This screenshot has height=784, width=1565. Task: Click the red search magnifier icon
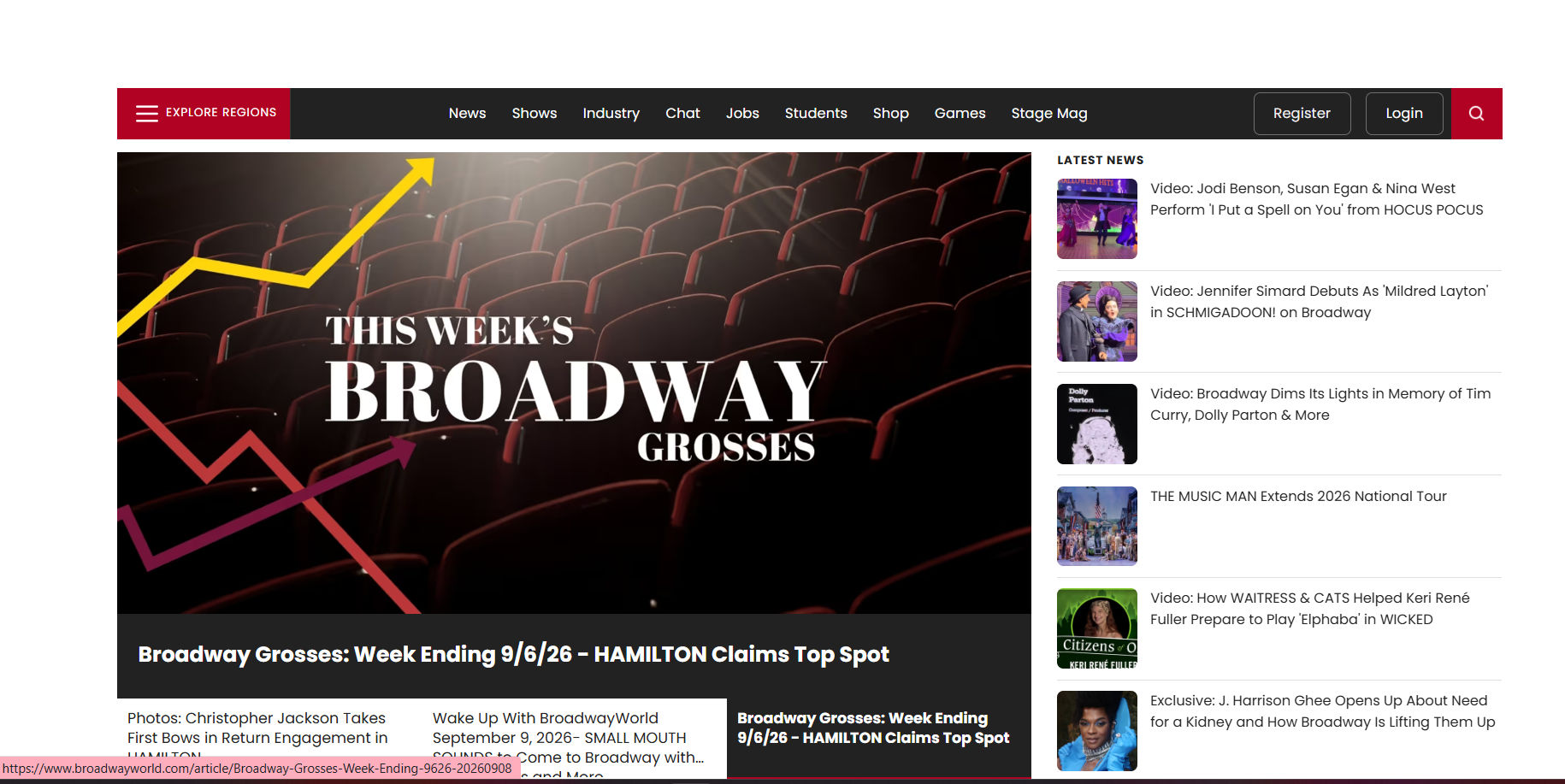click(x=1476, y=113)
